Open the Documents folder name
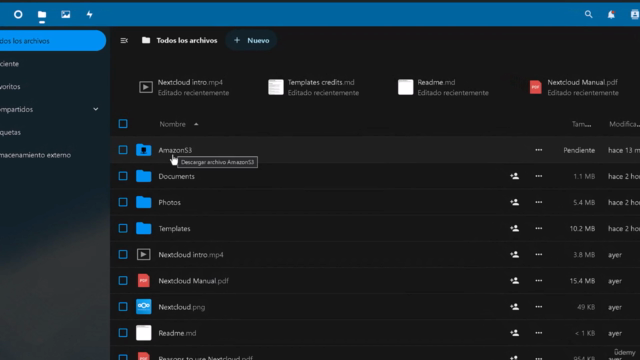640x360 pixels. pyautogui.click(x=176, y=176)
